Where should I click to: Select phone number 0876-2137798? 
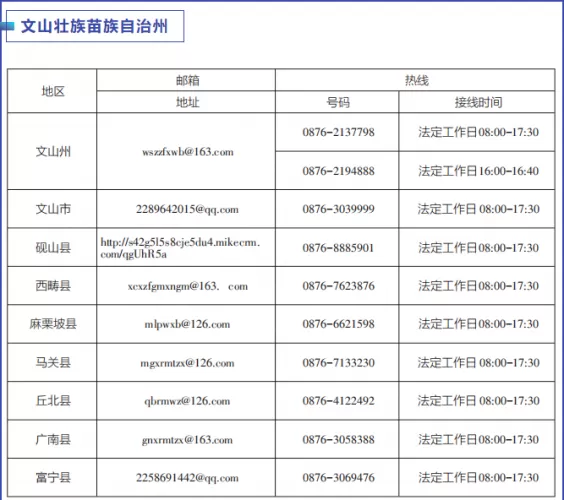tap(338, 132)
